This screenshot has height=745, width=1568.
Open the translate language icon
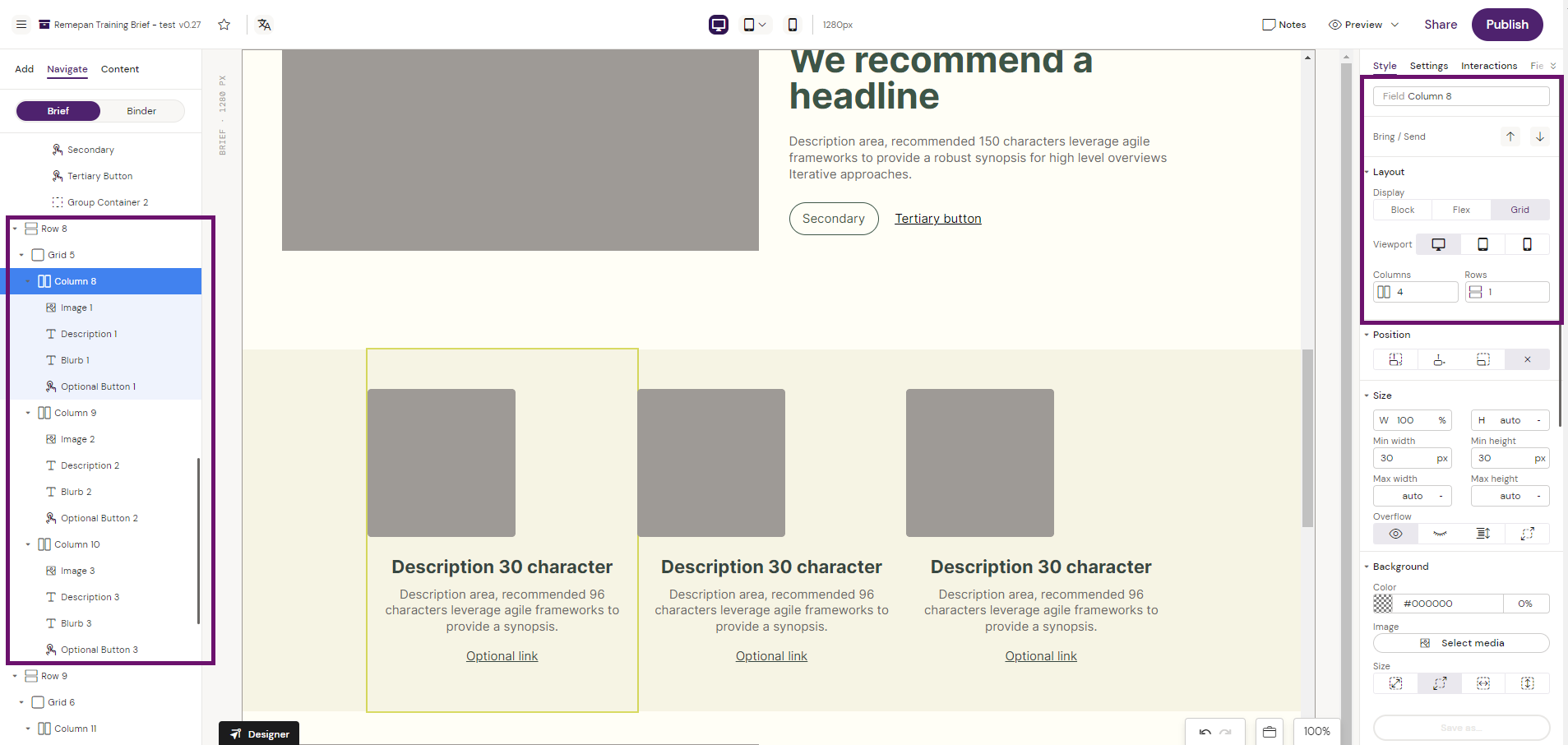click(264, 25)
